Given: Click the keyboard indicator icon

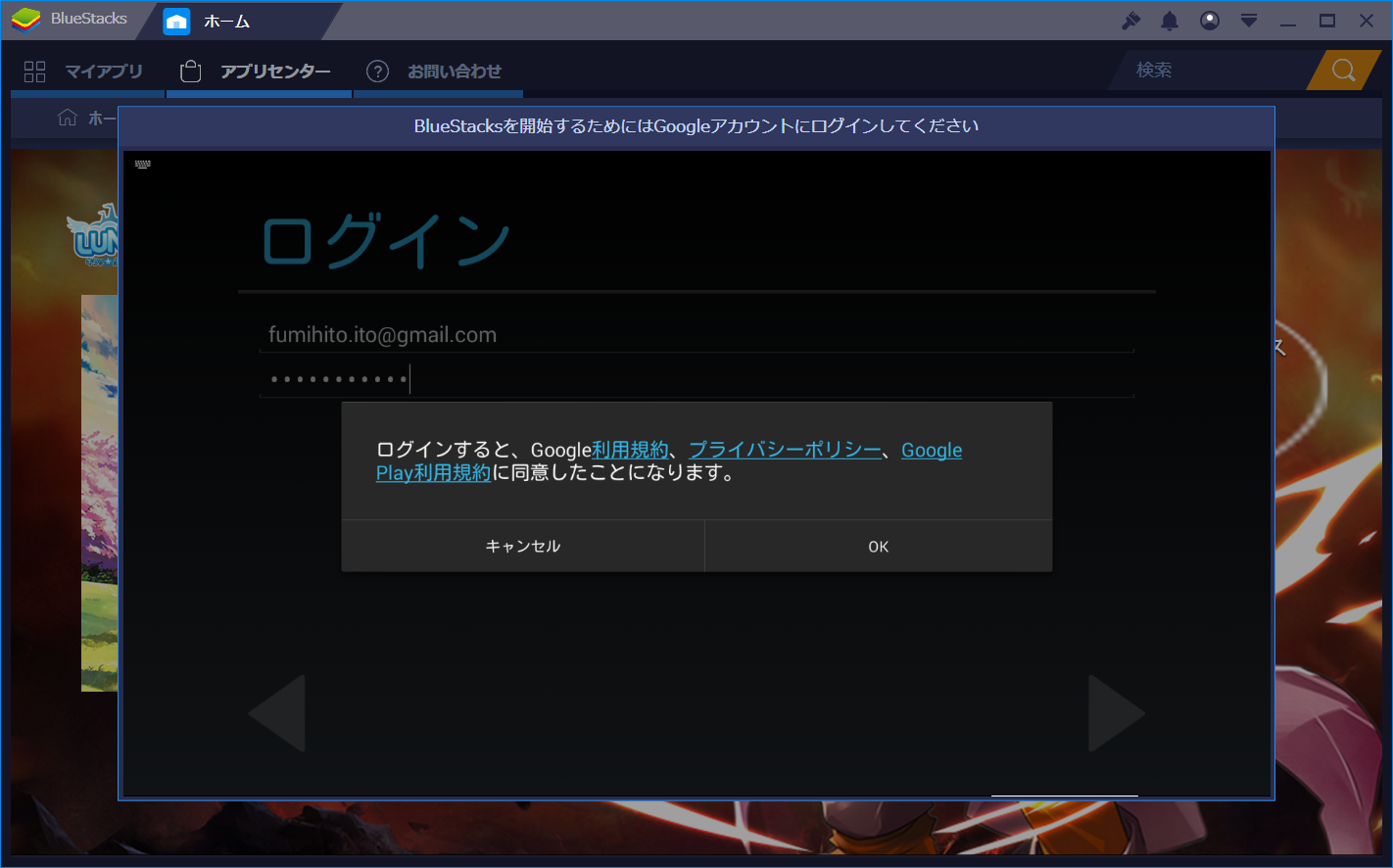Looking at the screenshot, I should (143, 165).
